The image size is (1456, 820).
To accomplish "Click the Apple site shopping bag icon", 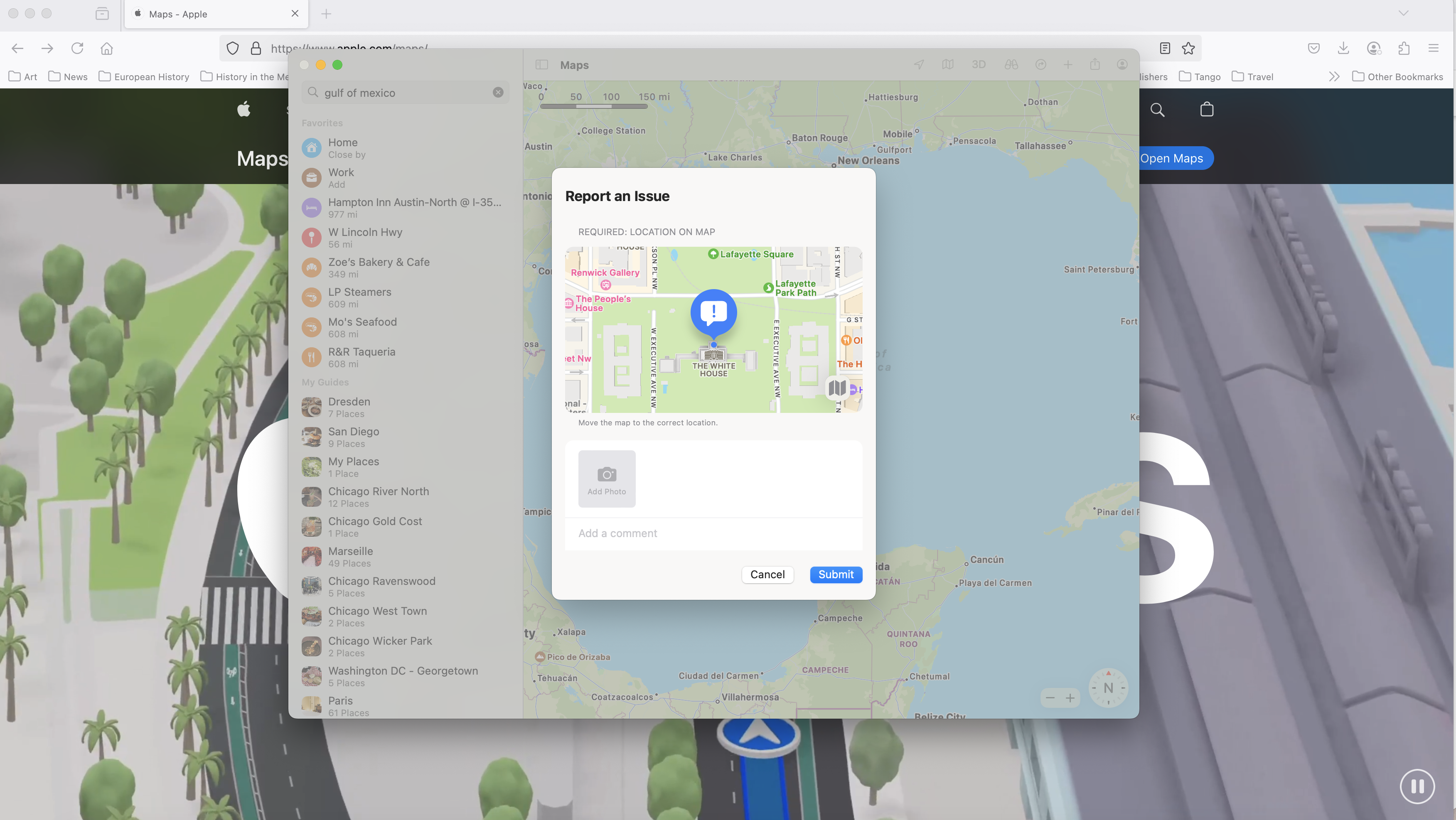I will [x=1206, y=110].
